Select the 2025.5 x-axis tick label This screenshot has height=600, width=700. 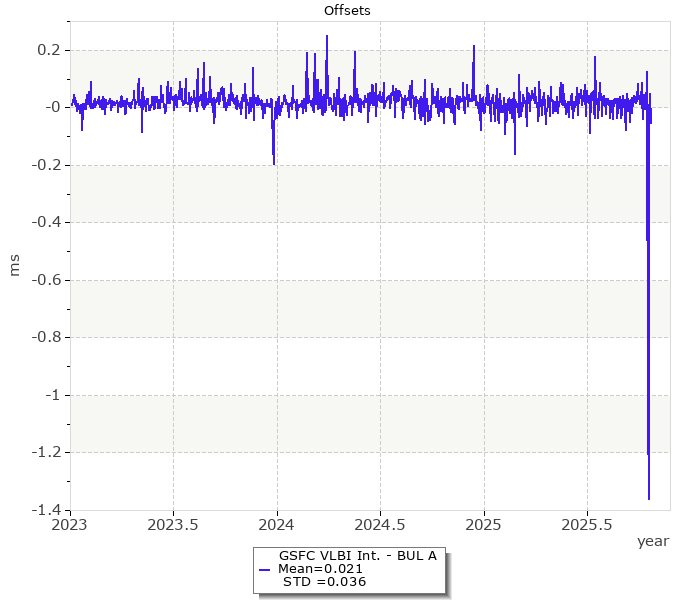click(587, 524)
